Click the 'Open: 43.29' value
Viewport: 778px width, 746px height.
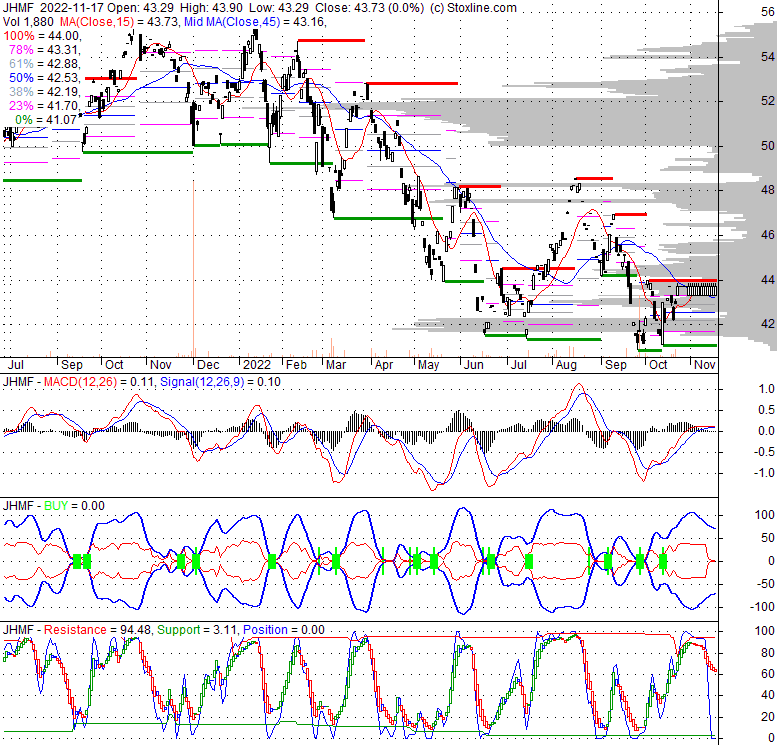141,8
